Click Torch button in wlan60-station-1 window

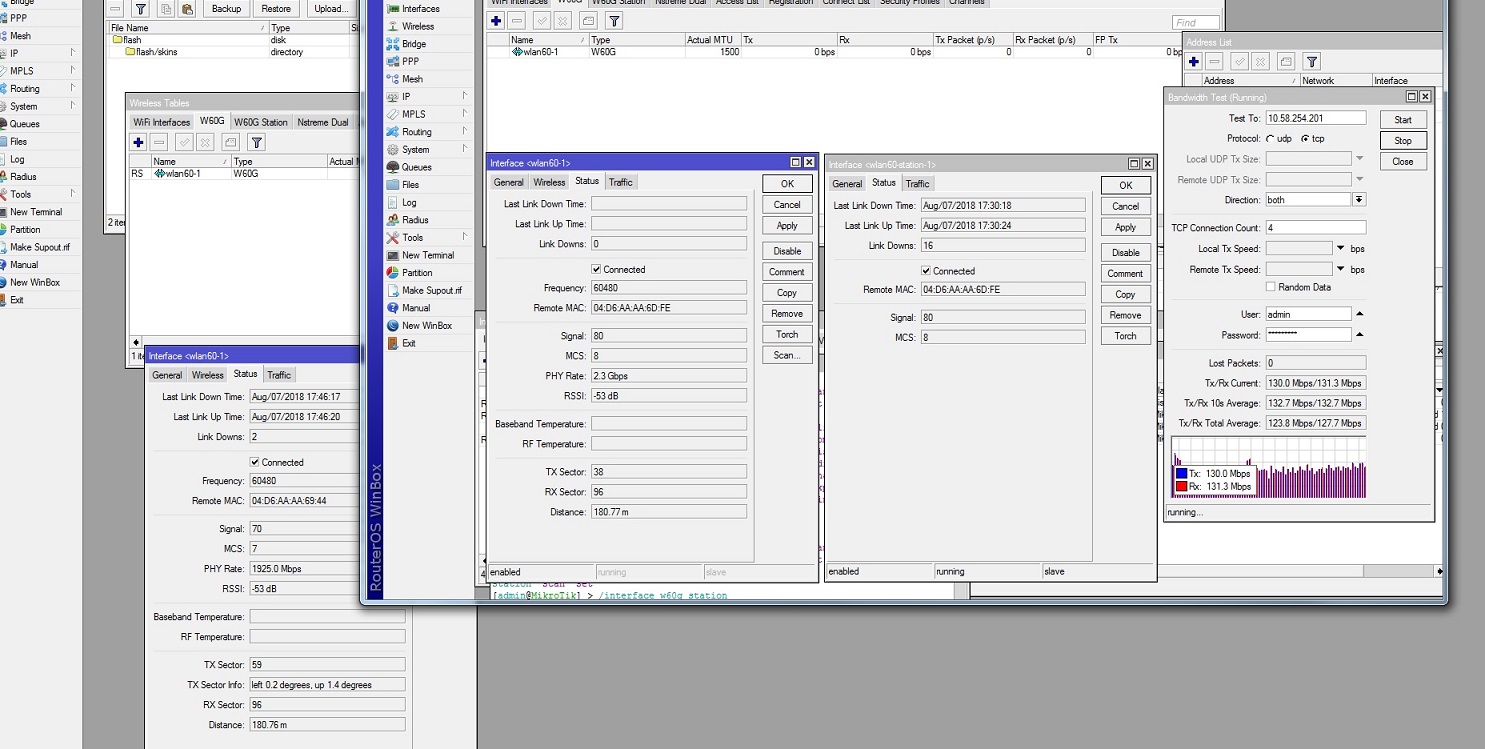1125,336
